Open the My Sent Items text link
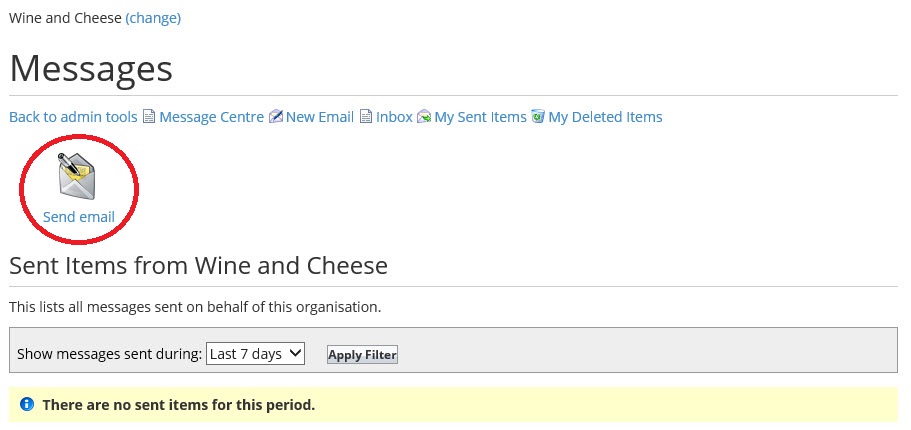Image resolution: width=911 pixels, height=430 pixels. 480,117
